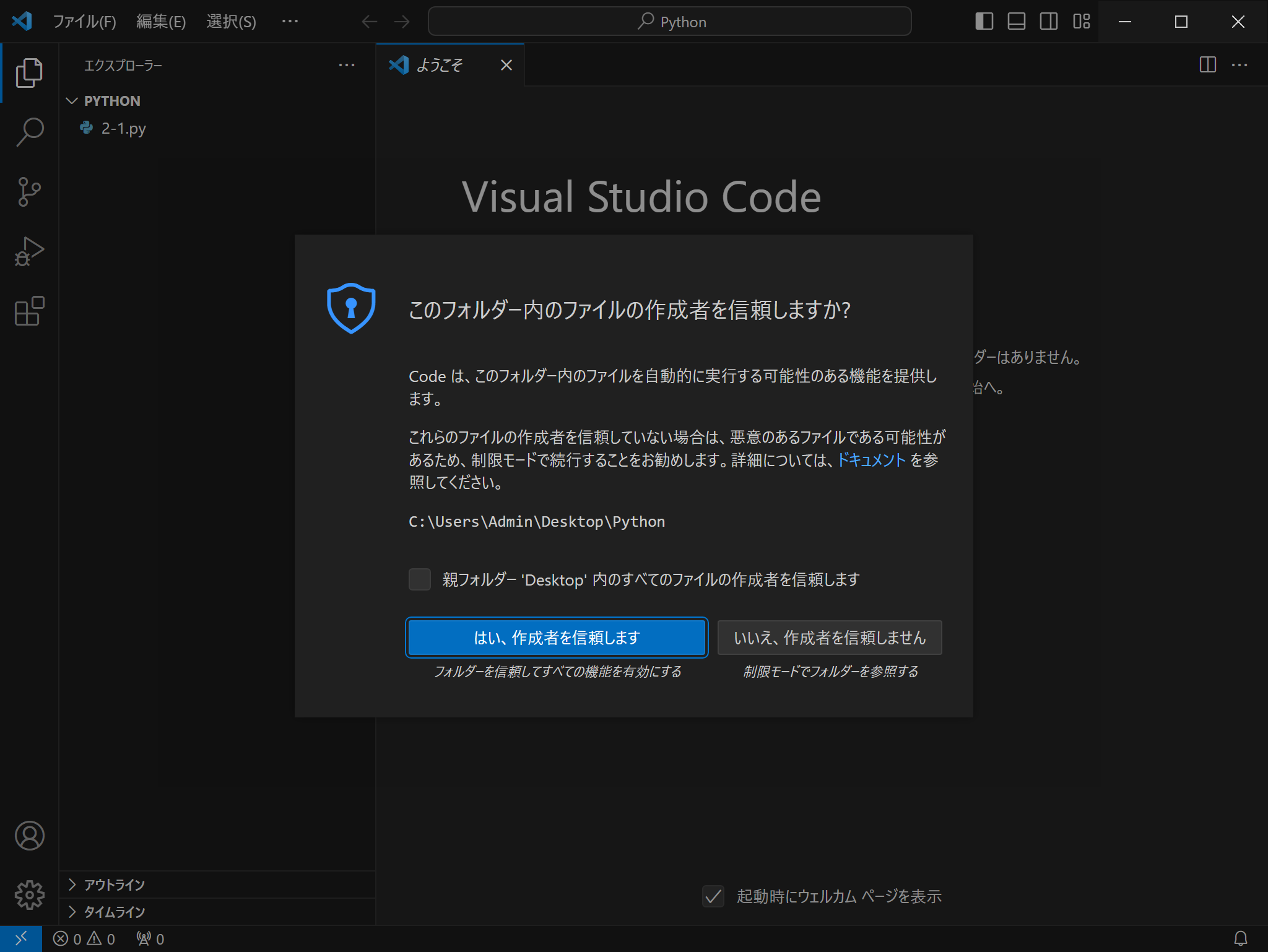The image size is (1268, 952).
Task: Open the Search view in activity bar
Action: point(29,132)
